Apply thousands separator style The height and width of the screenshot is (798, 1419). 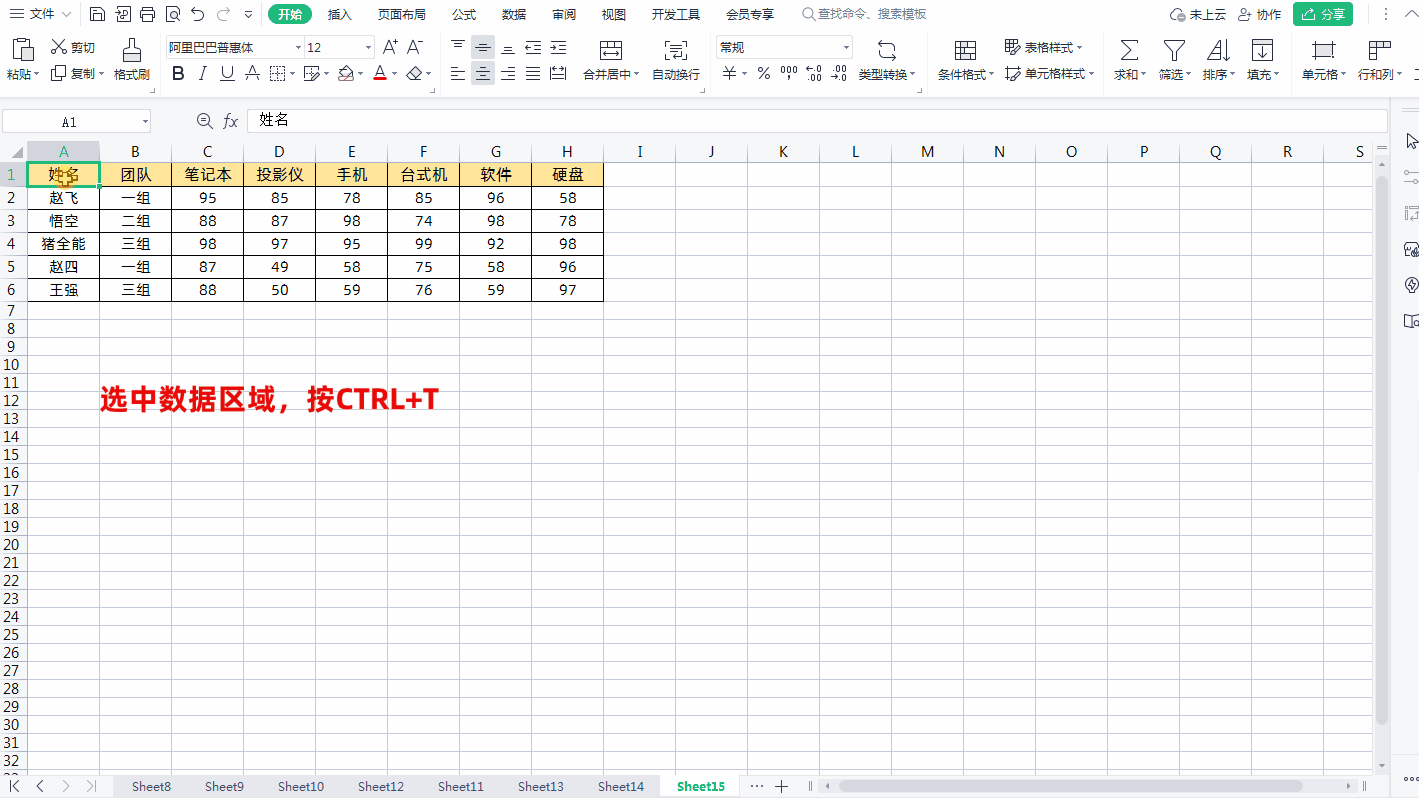click(x=789, y=73)
